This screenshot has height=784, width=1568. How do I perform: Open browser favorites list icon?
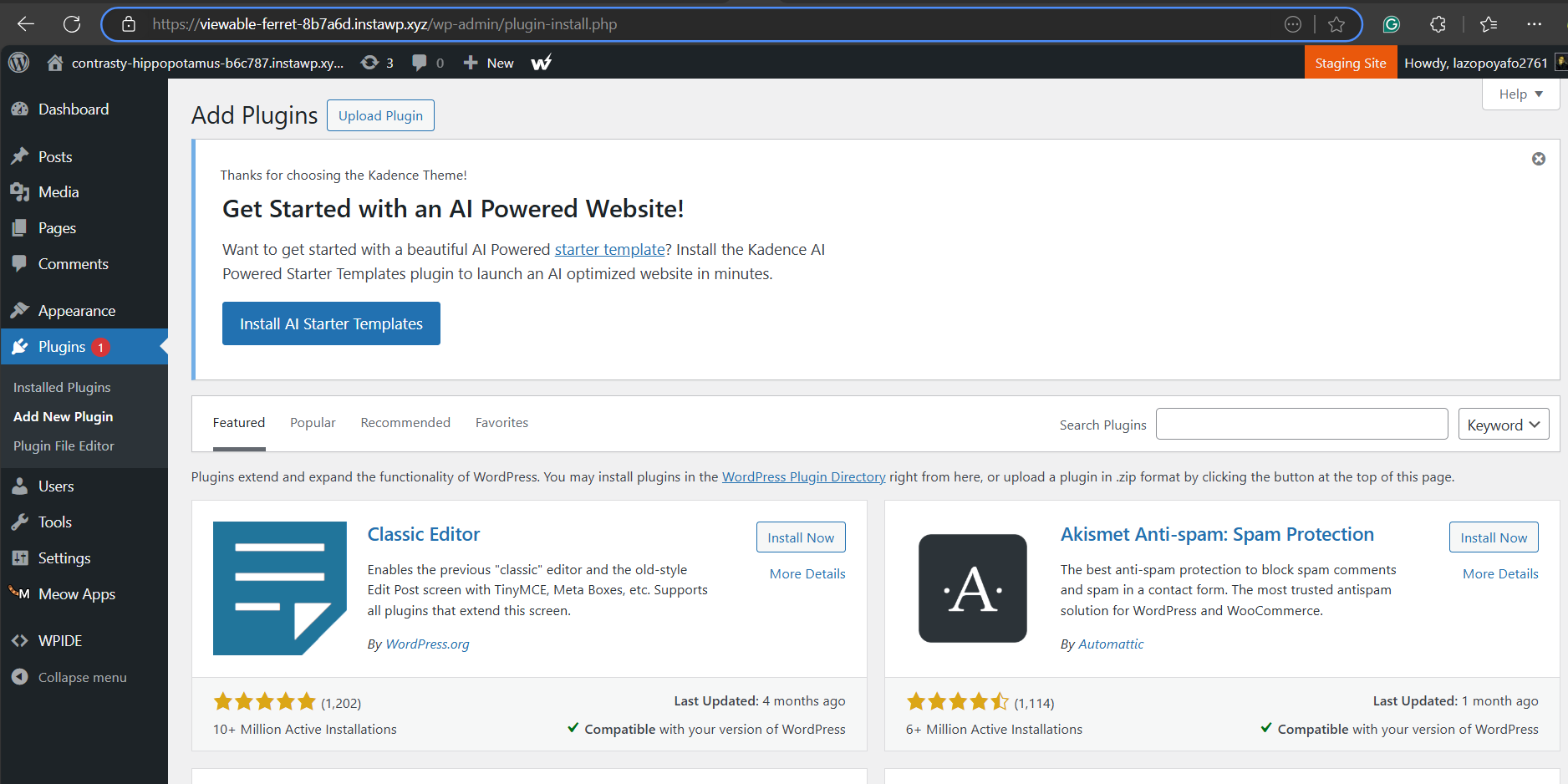tap(1489, 24)
